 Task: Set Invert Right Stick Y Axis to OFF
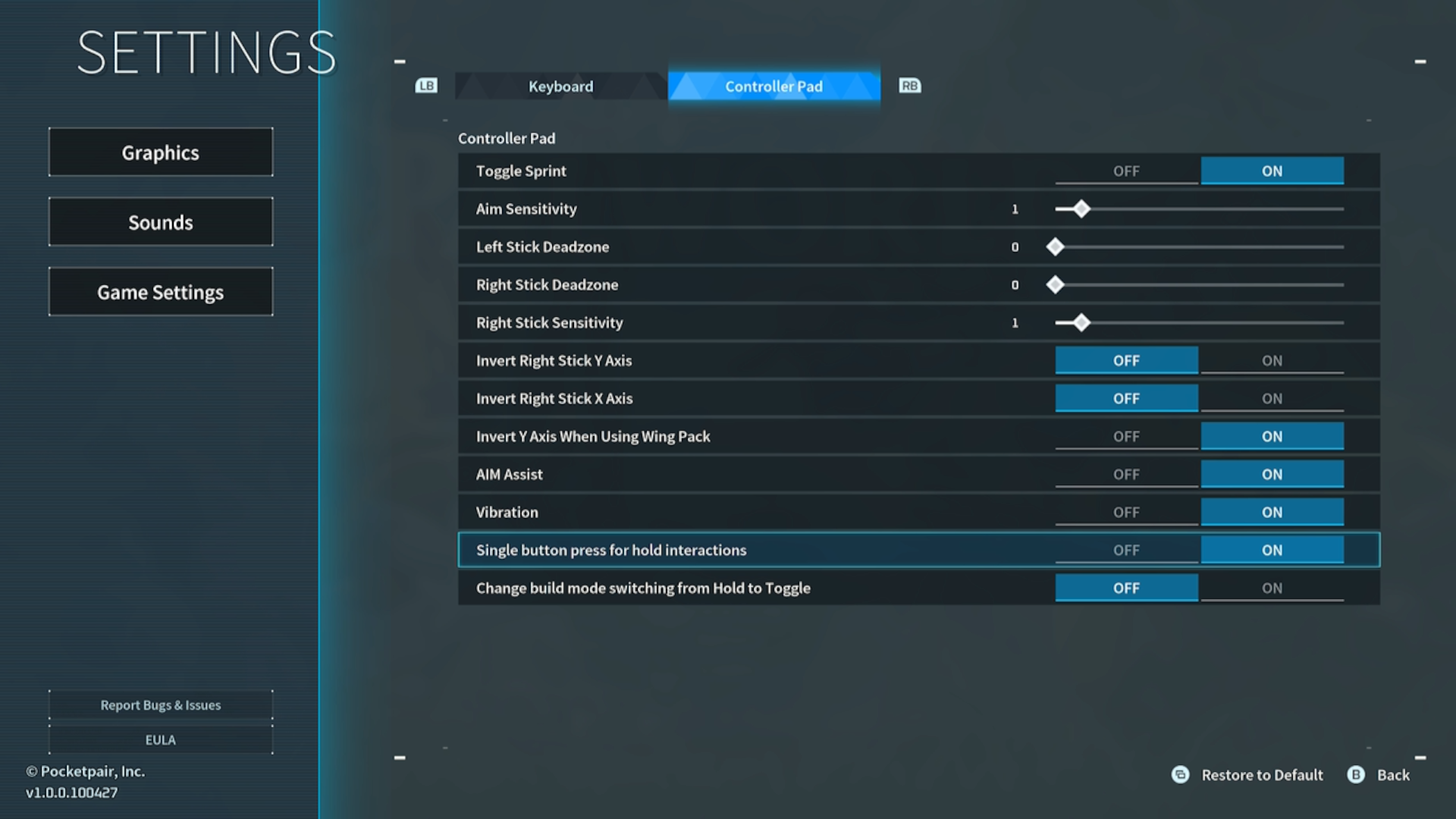(1126, 360)
